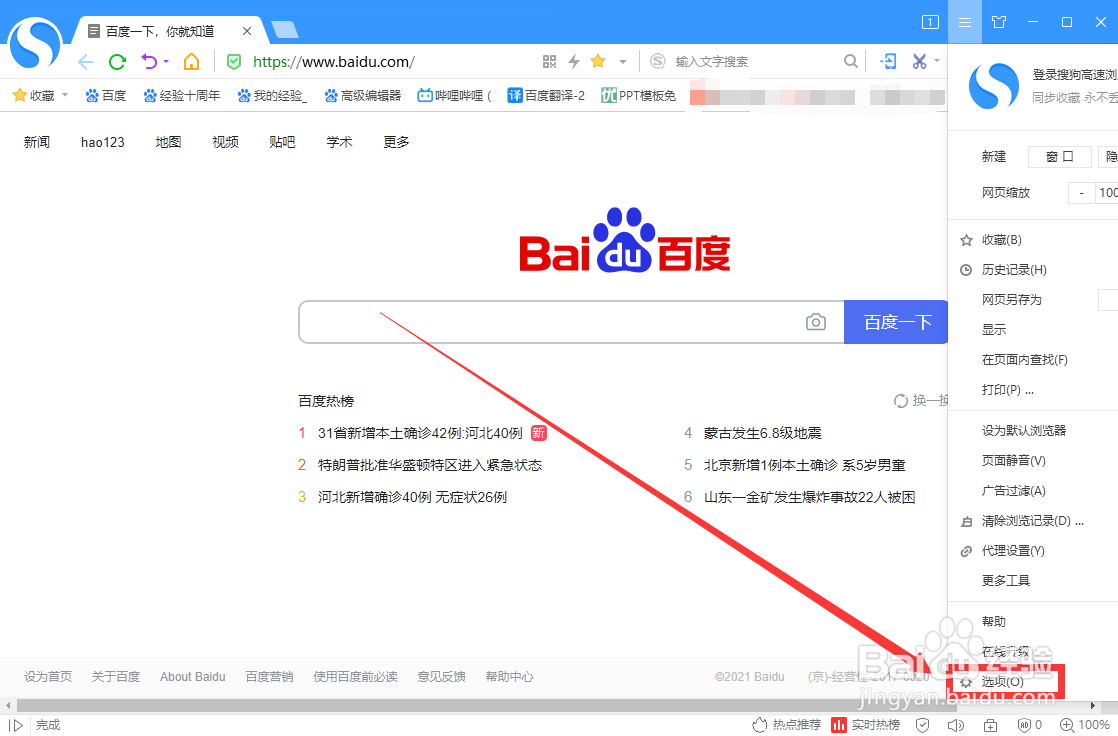Click the tab count icon
Image resolution: width=1118 pixels, height=736 pixels.
tap(930, 22)
